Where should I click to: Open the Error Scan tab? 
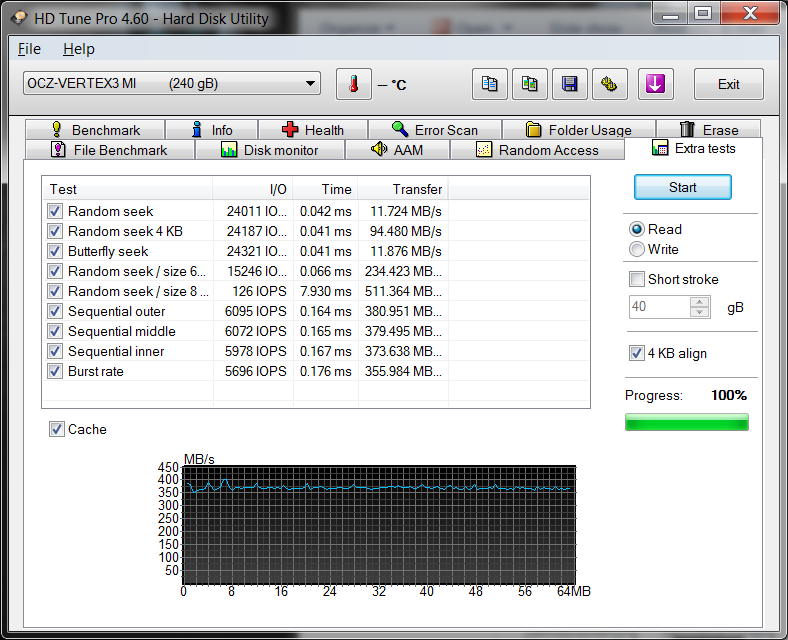click(434, 130)
